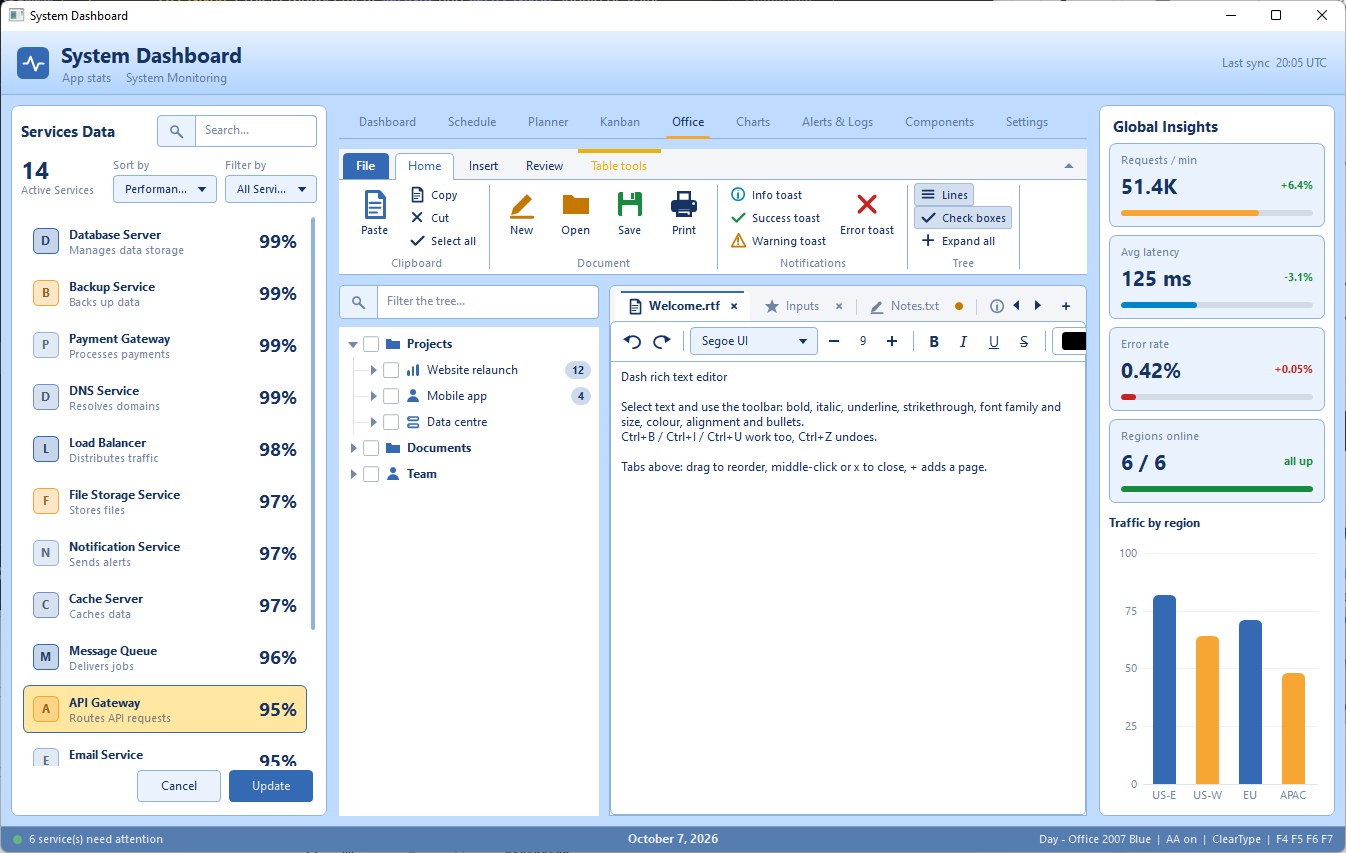
Task: Open the Segoe UI font family dropdown
Action: [x=754, y=341]
